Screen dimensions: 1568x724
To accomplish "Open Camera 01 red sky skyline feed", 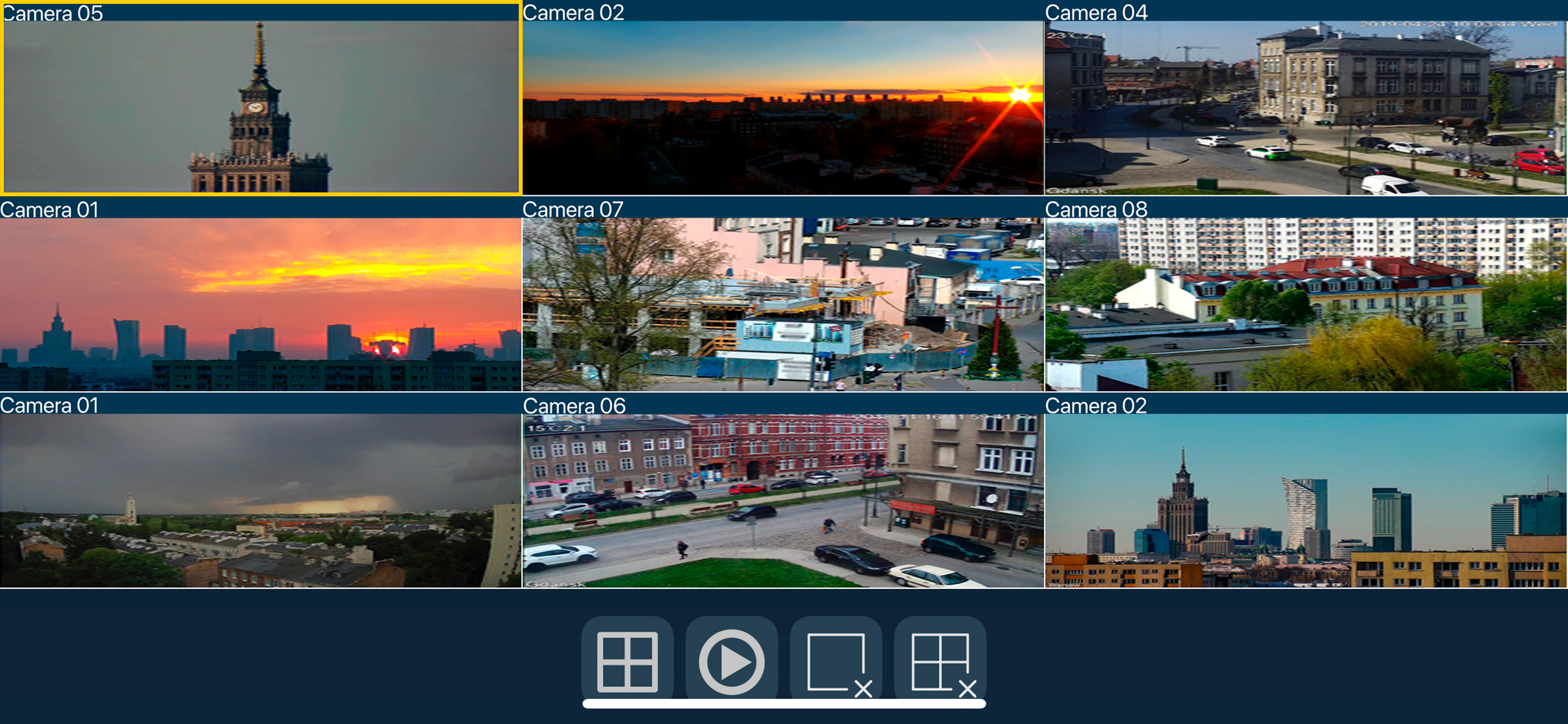I will 261,304.
